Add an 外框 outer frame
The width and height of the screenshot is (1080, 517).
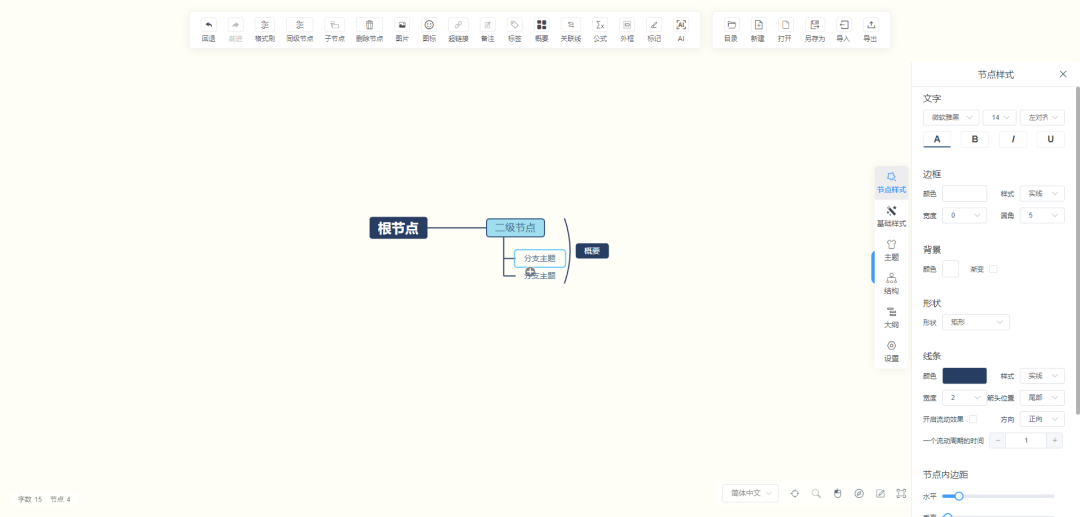627,25
